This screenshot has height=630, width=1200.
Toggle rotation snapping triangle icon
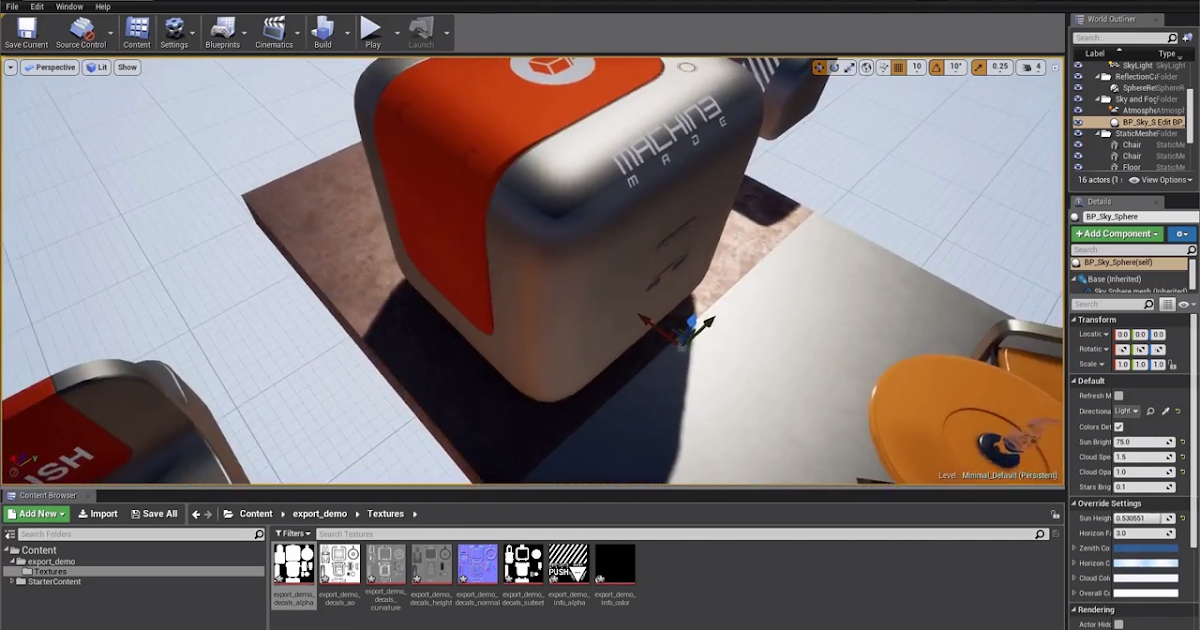(937, 67)
